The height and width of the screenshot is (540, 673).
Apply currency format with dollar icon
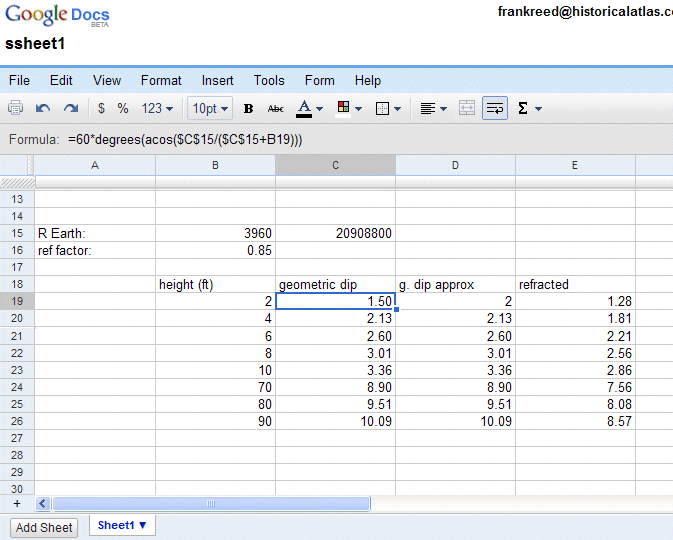tap(101, 108)
